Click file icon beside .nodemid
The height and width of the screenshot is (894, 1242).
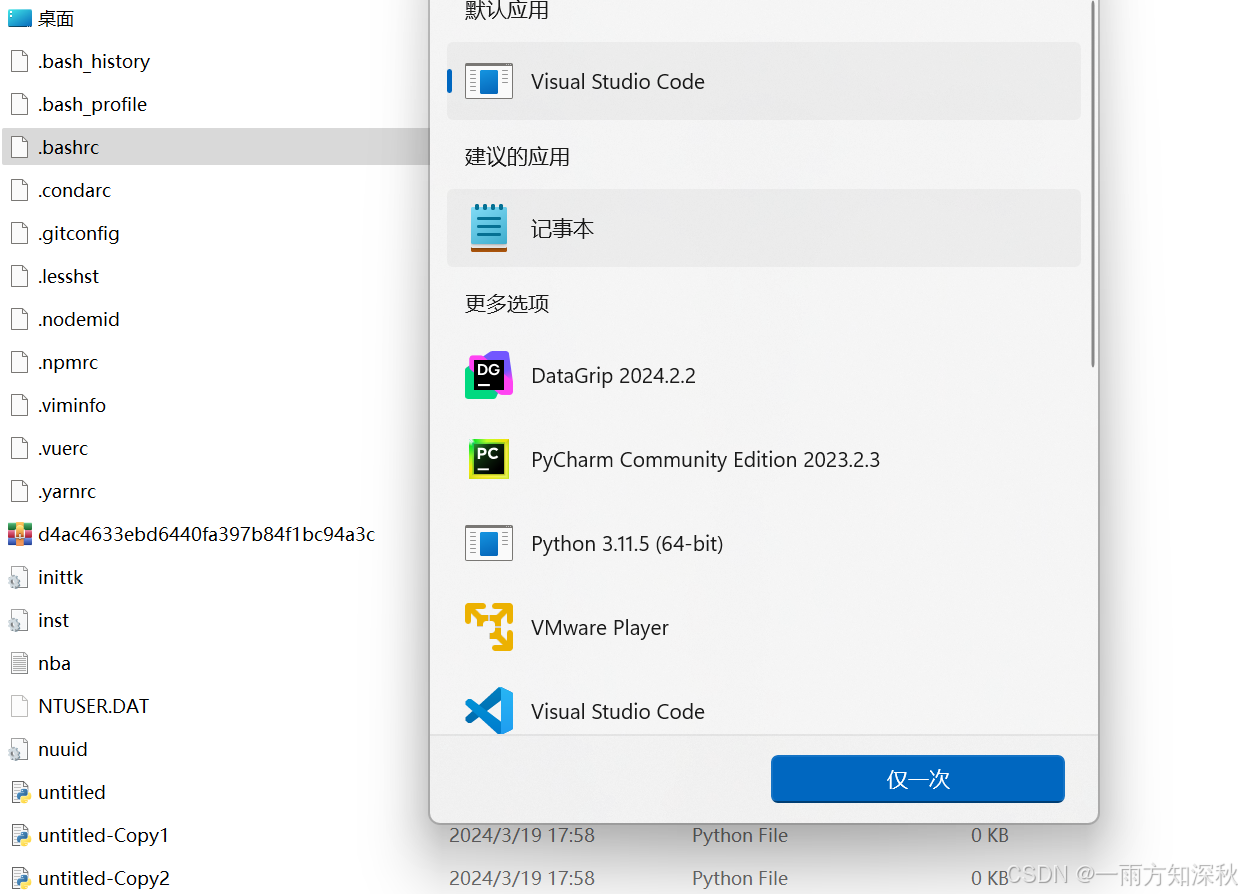click(19, 319)
